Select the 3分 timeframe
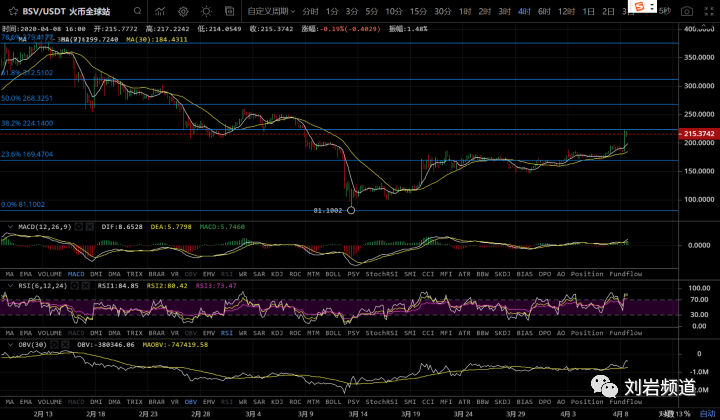720x420 pixels. point(352,11)
